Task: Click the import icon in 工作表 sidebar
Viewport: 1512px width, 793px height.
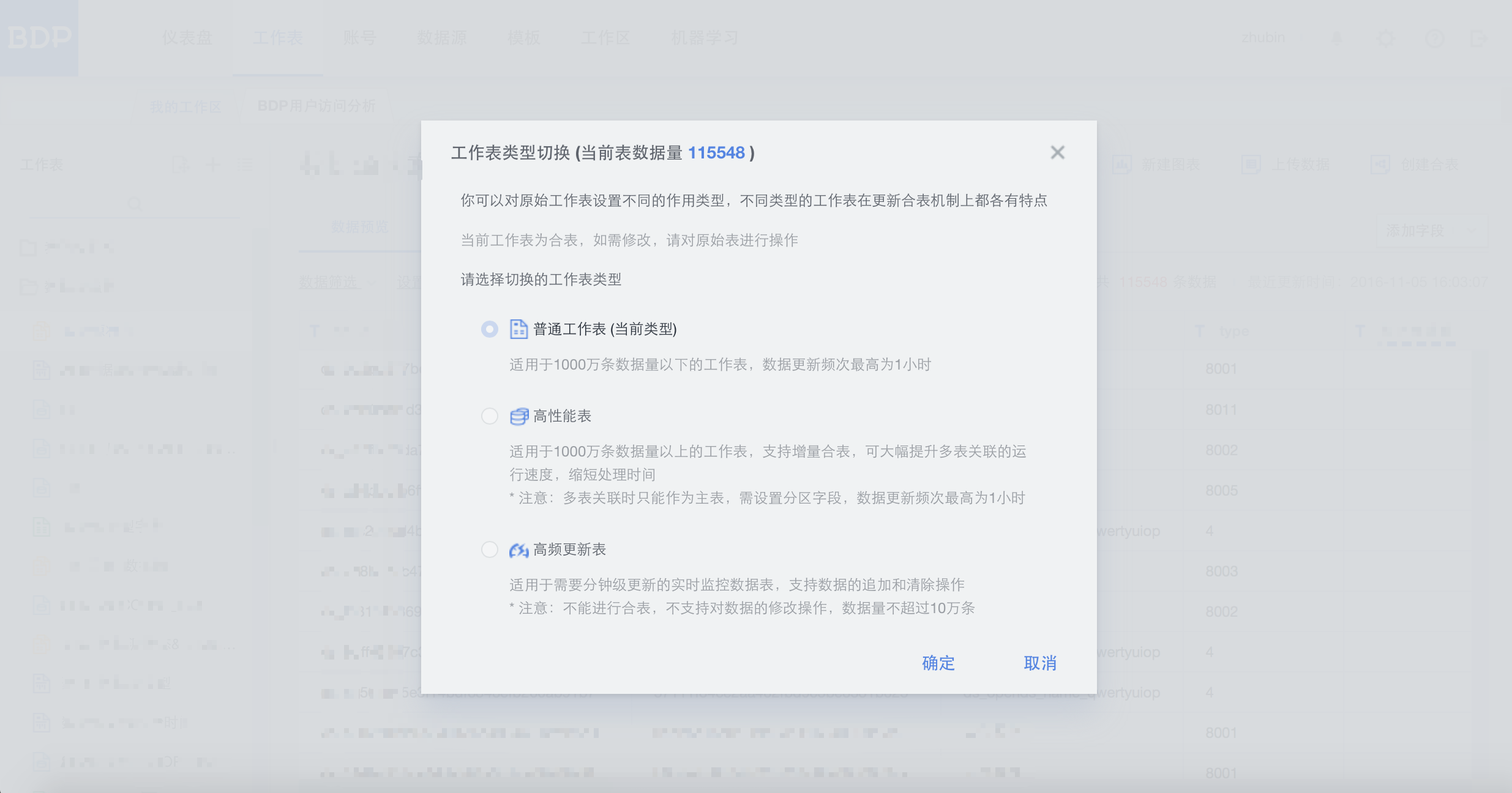Action: click(x=180, y=164)
